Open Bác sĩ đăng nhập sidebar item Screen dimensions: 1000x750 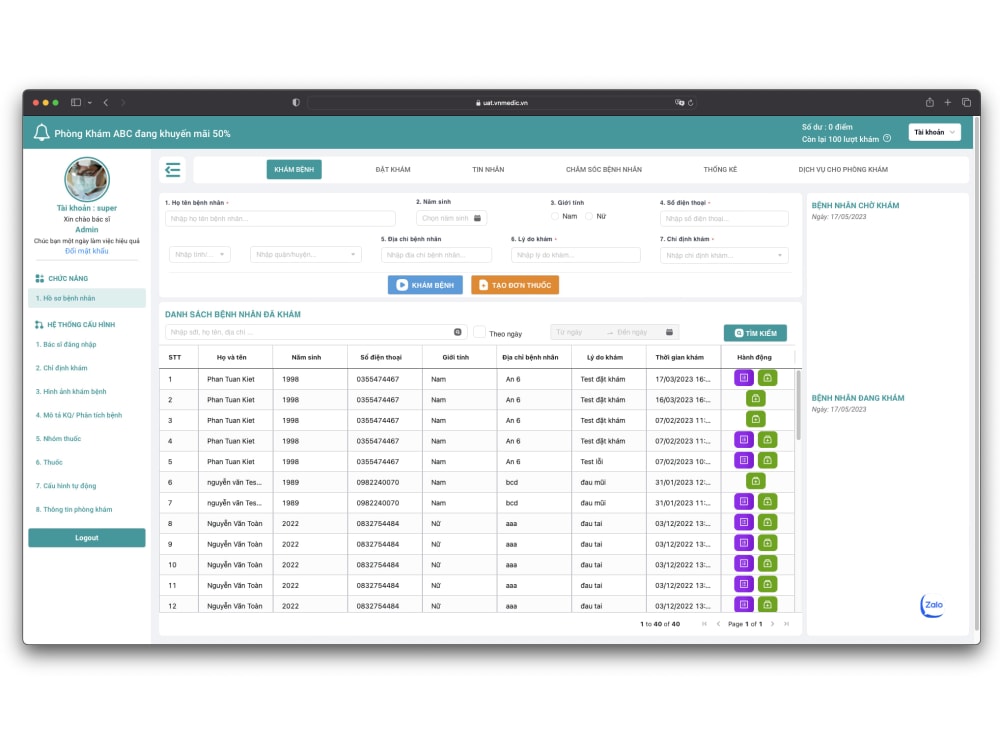click(66, 344)
